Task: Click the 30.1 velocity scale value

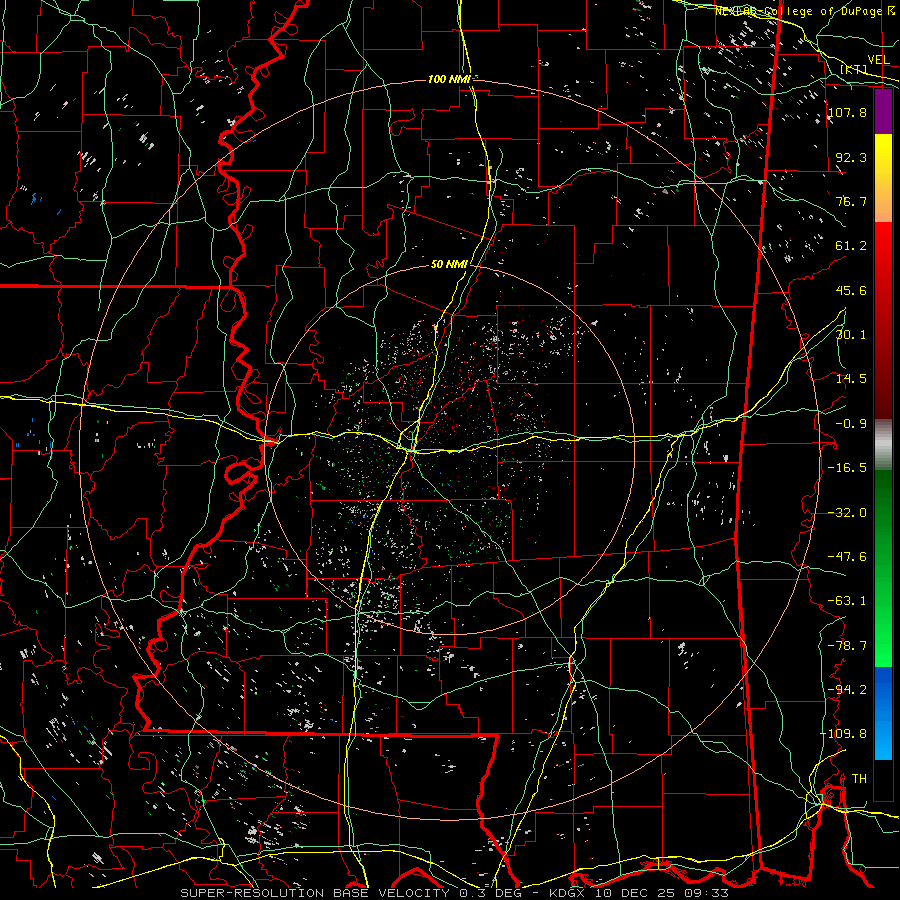Action: pos(851,335)
